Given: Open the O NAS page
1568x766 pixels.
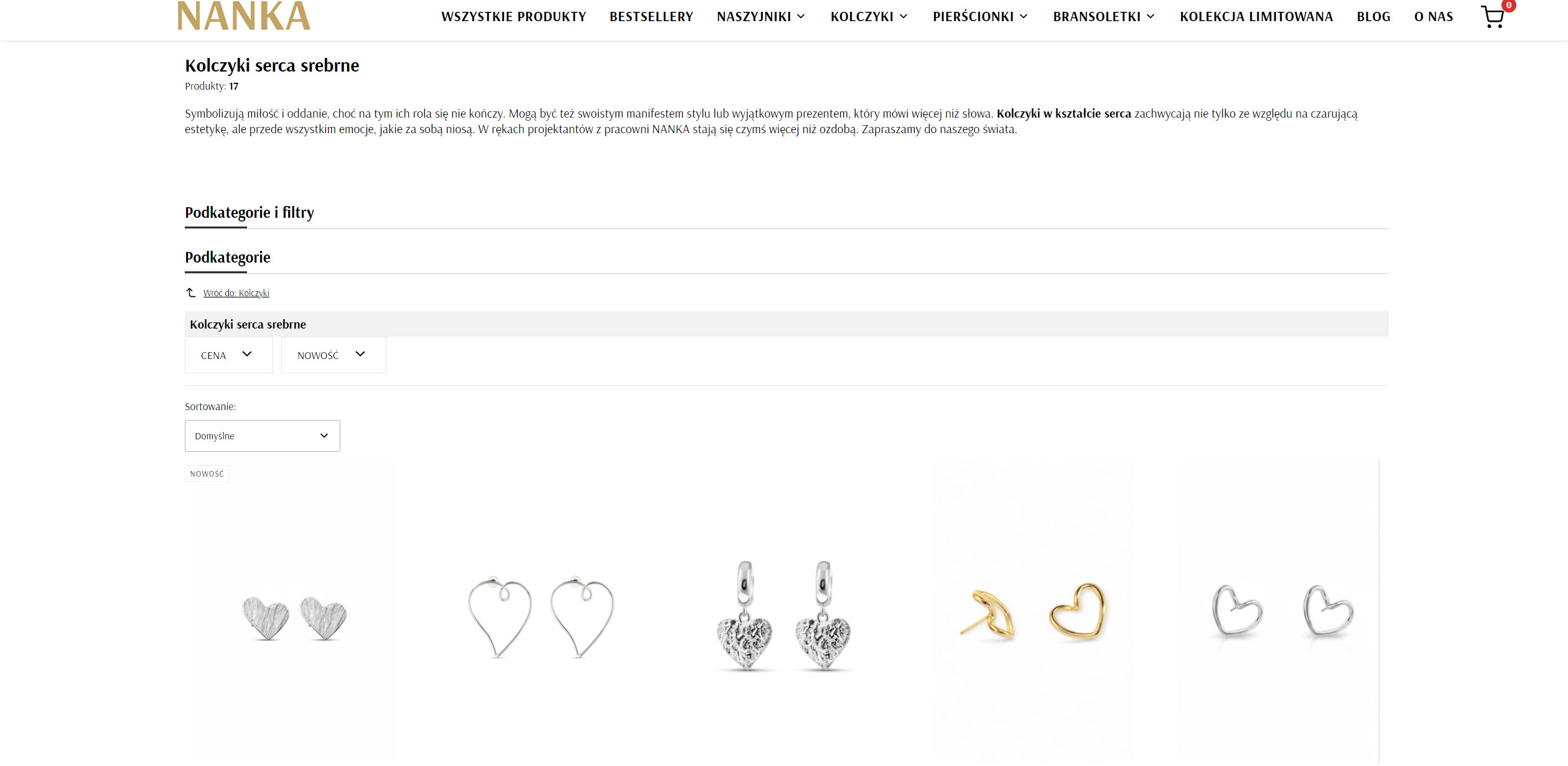Looking at the screenshot, I should click(1434, 17).
